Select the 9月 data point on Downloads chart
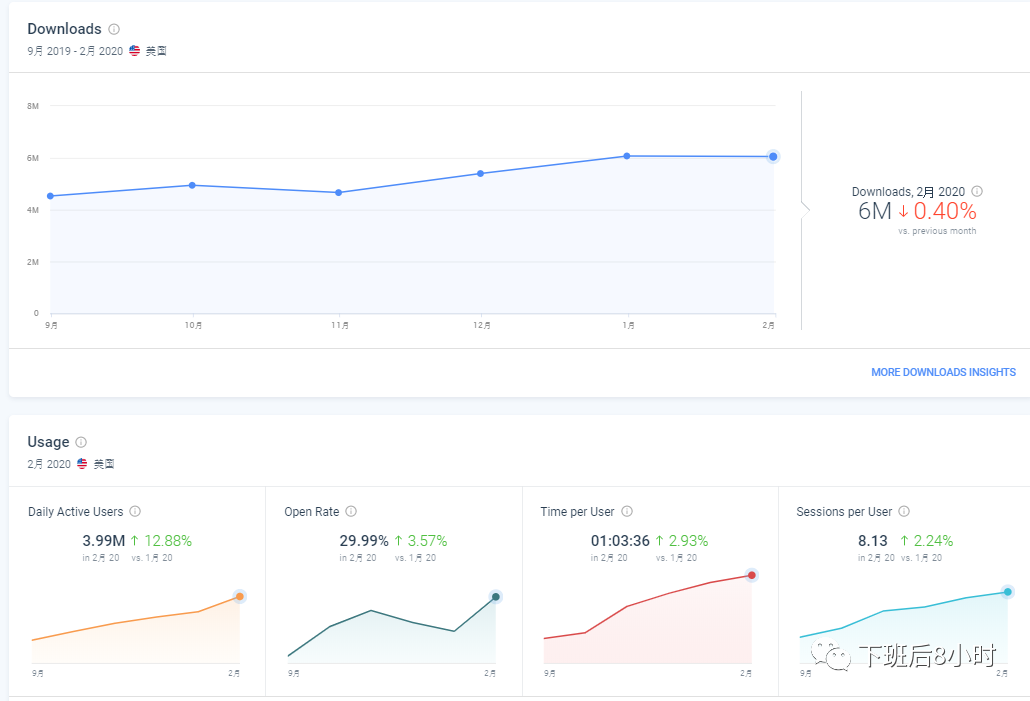This screenshot has width=1030, height=701. 50,196
